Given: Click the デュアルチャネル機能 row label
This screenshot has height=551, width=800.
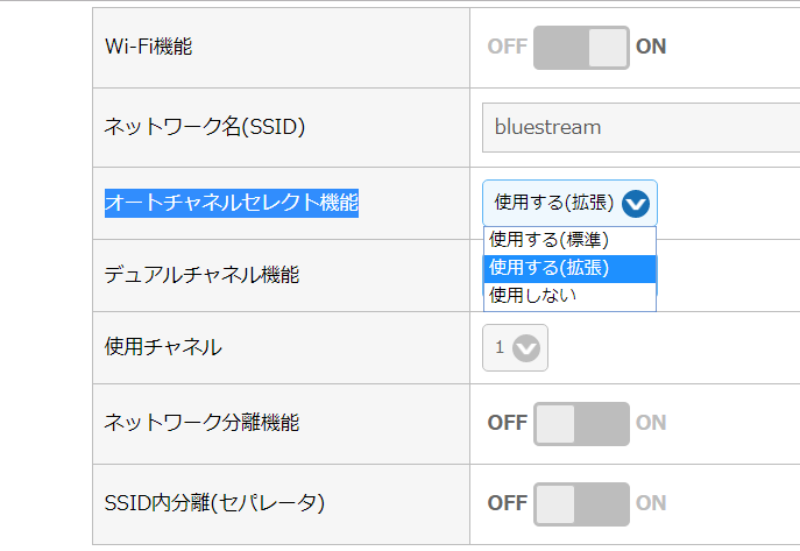Looking at the screenshot, I should (201, 275).
